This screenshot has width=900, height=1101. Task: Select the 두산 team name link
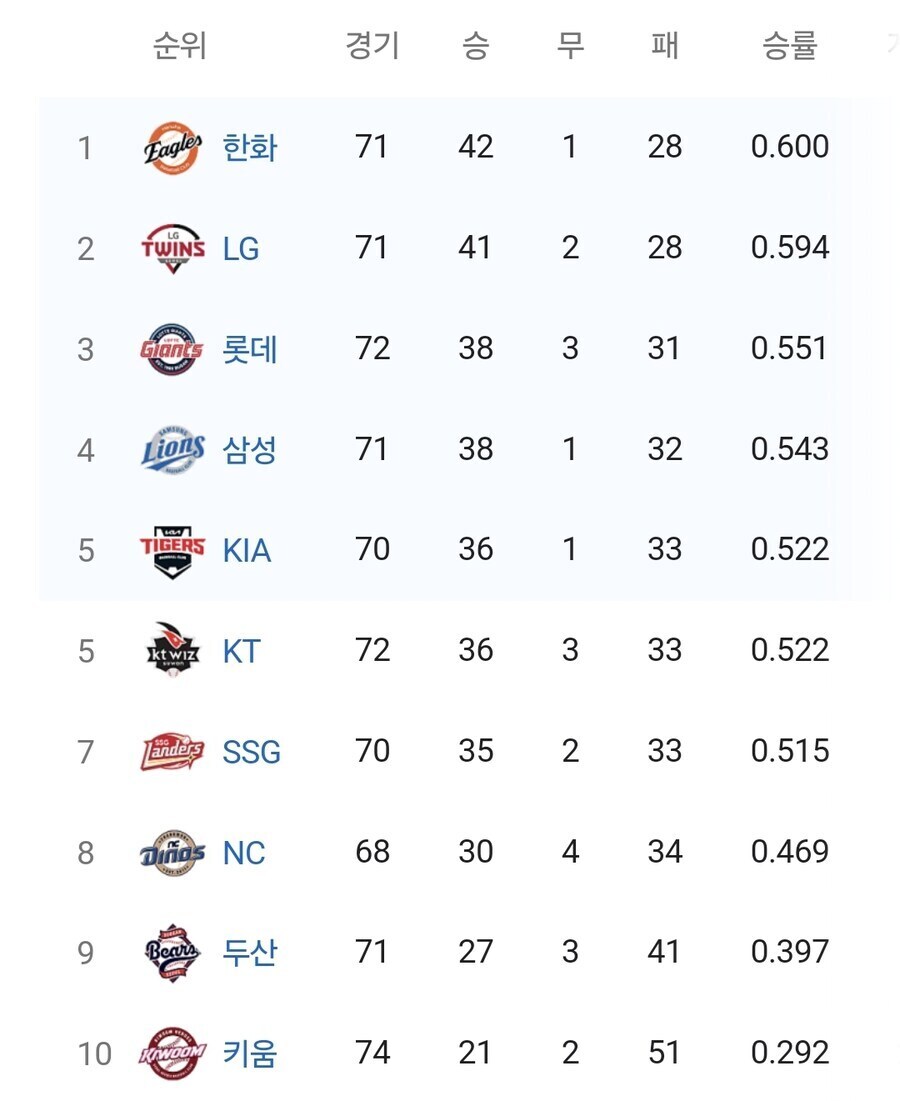[x=250, y=952]
